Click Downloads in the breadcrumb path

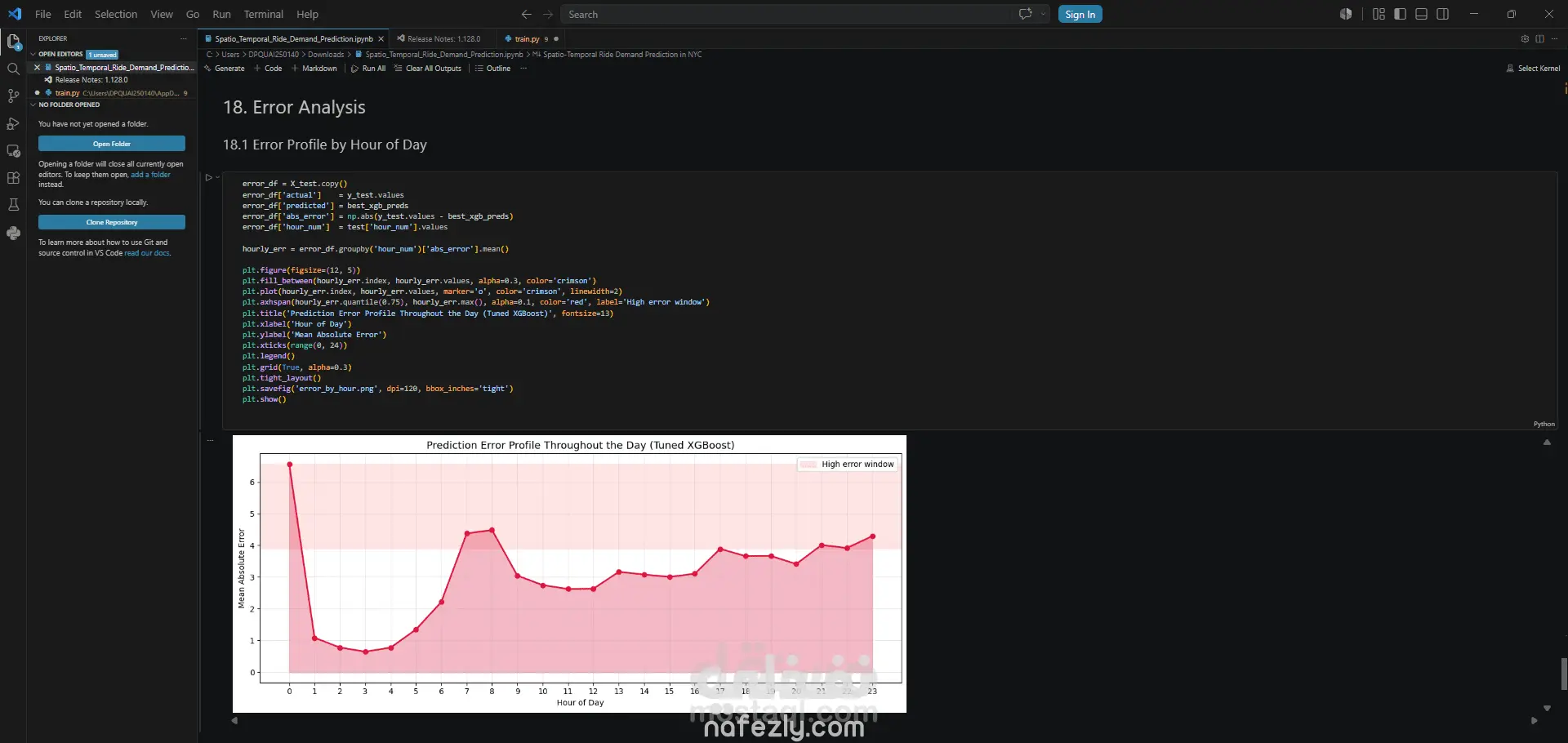(326, 55)
